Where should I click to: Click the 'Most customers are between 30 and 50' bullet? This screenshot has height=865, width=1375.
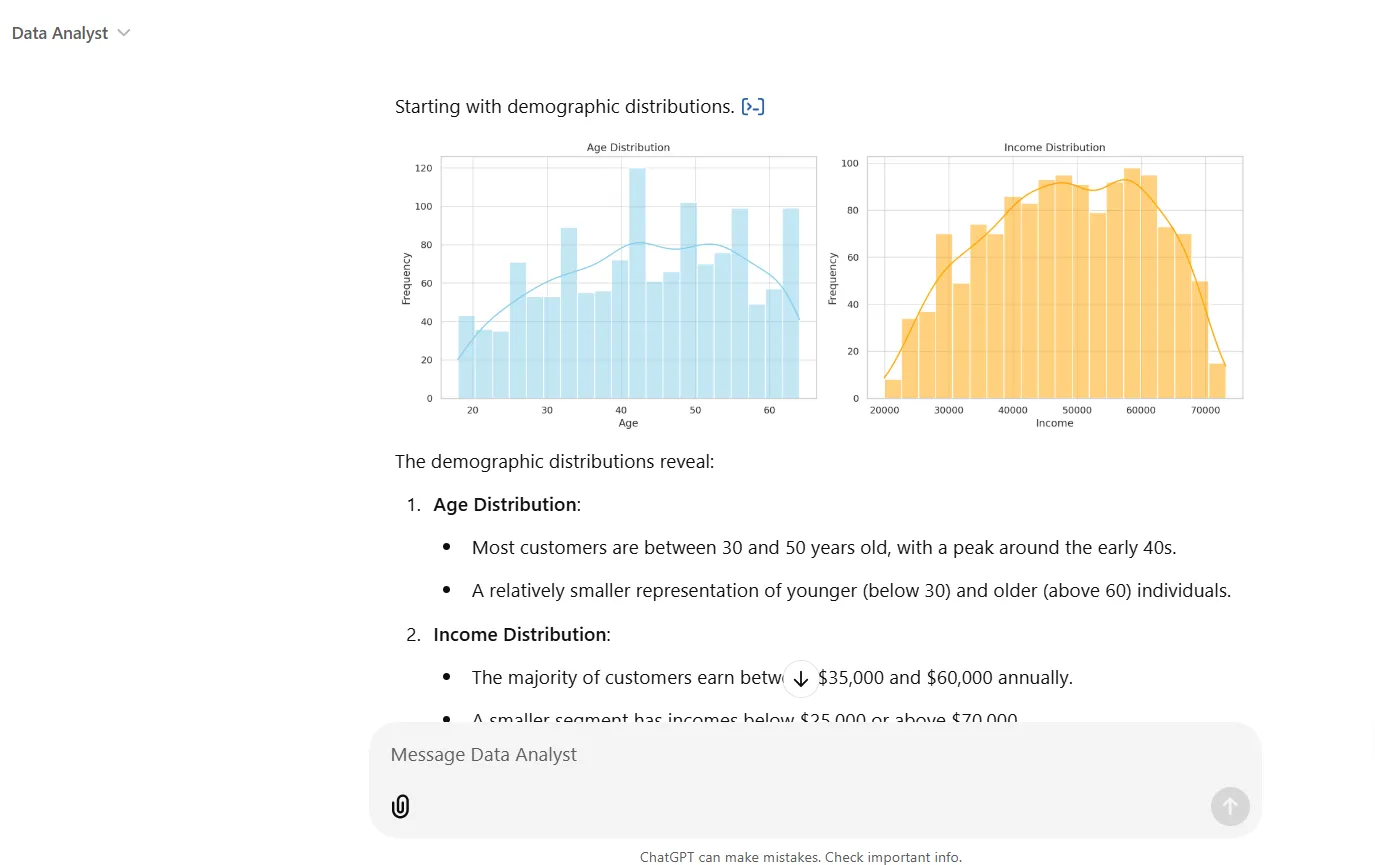[824, 548]
